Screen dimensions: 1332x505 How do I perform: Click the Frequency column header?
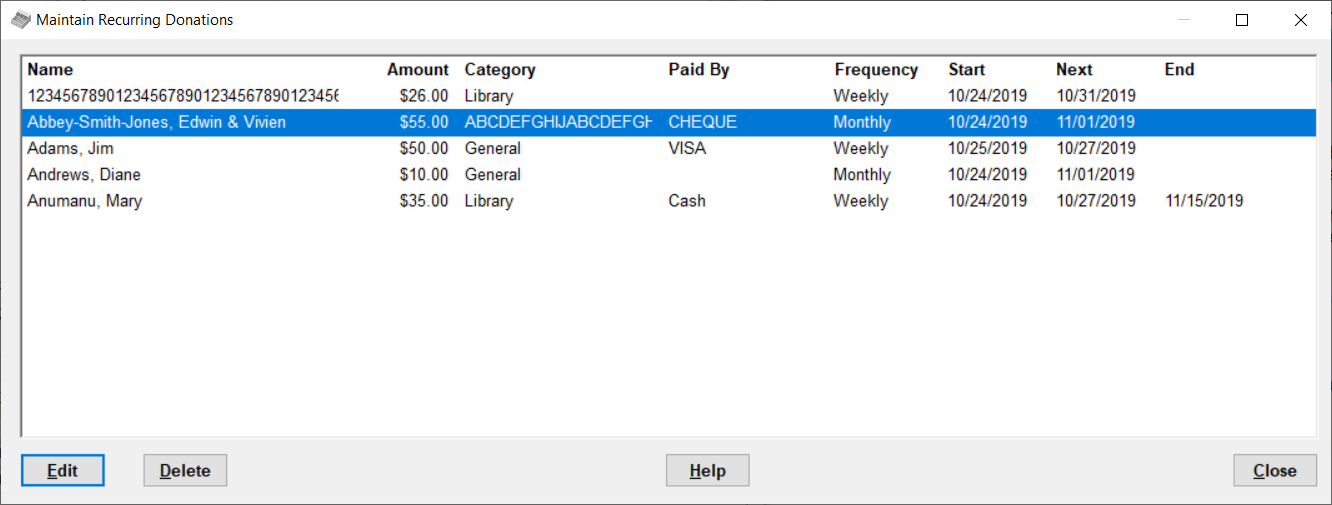[876, 70]
